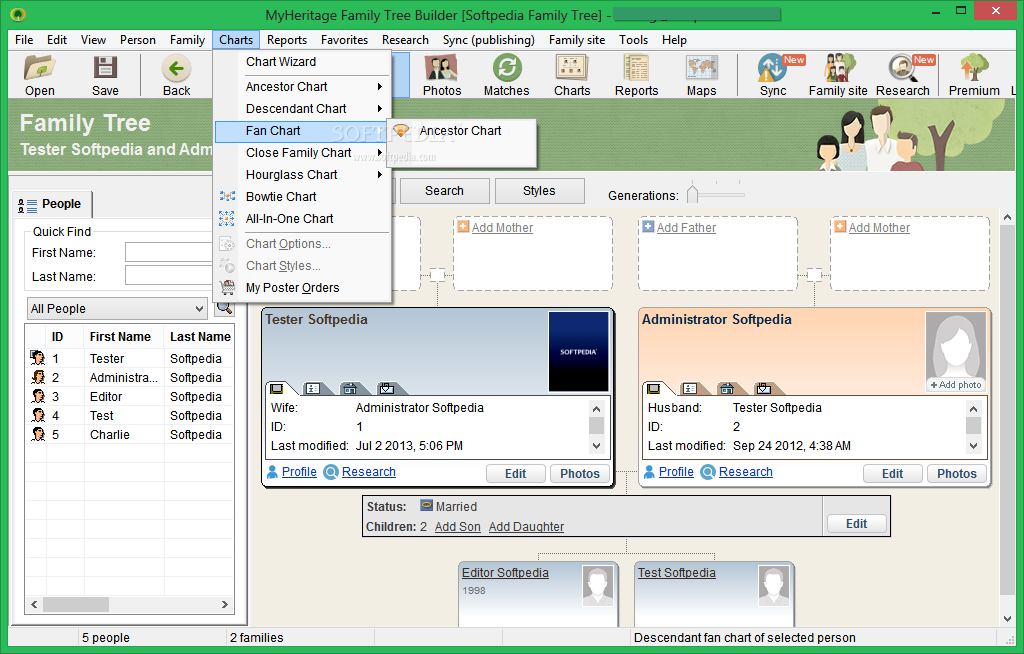This screenshot has height=654, width=1024.
Task: Open the Reports toolbar icon
Action: 636,75
